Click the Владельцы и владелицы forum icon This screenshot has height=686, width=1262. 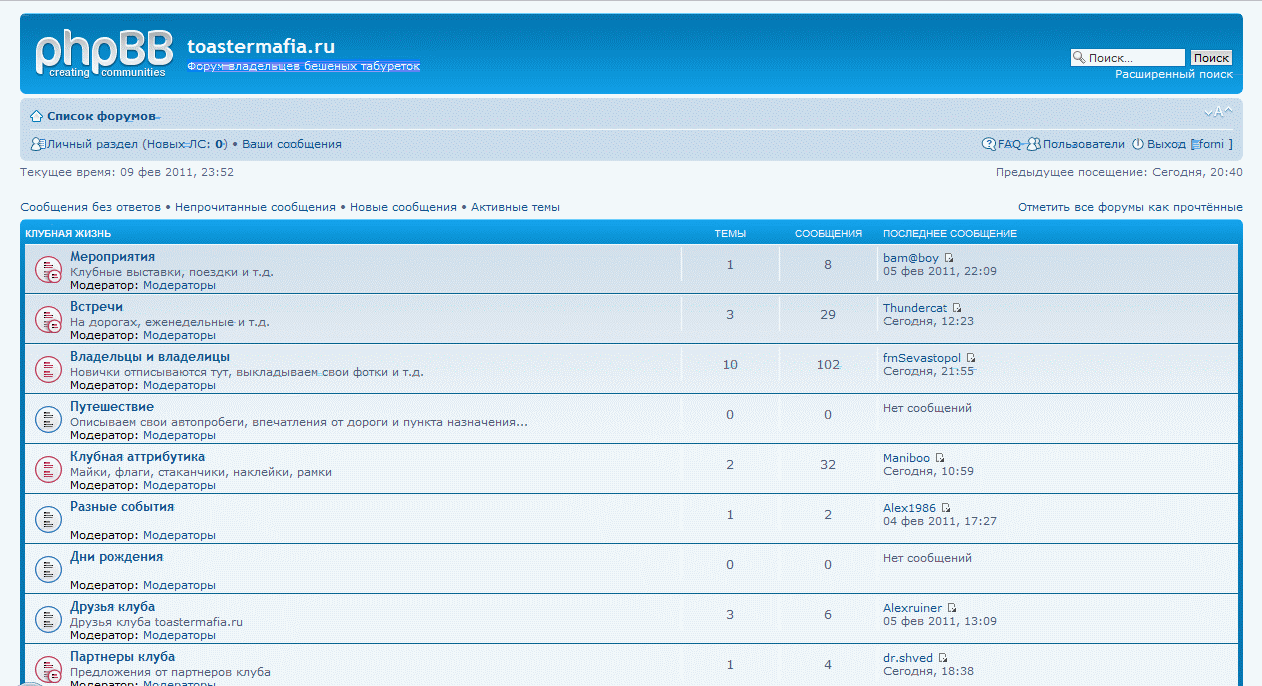coord(49,370)
